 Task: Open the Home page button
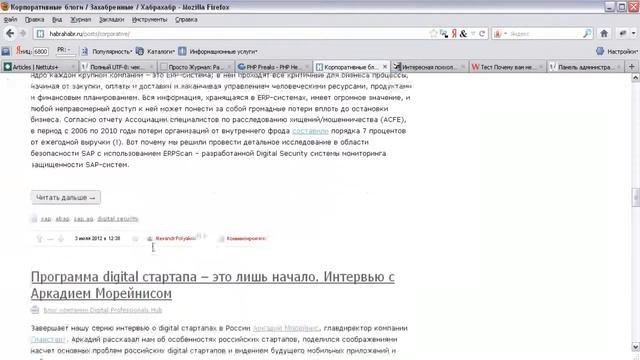(x=604, y=34)
